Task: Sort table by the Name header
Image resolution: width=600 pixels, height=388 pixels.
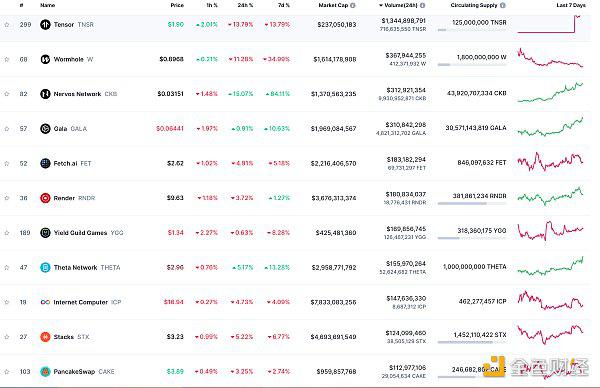Action: coord(47,5)
